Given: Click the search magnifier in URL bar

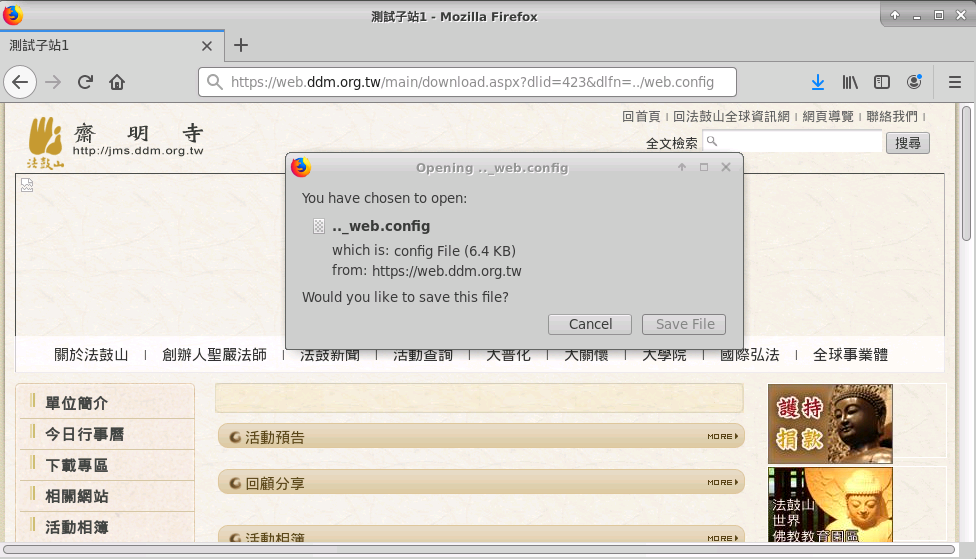Looking at the screenshot, I should [215, 82].
